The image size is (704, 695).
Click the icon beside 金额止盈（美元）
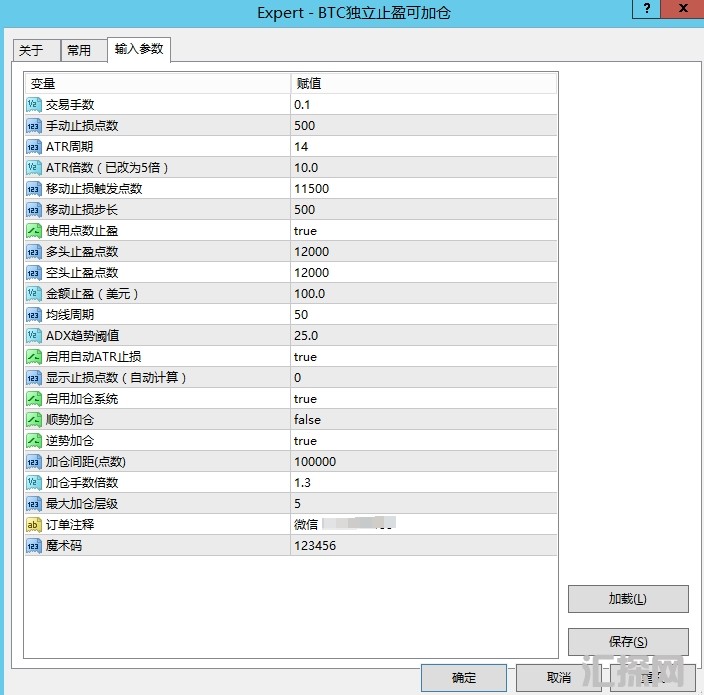click(34, 294)
